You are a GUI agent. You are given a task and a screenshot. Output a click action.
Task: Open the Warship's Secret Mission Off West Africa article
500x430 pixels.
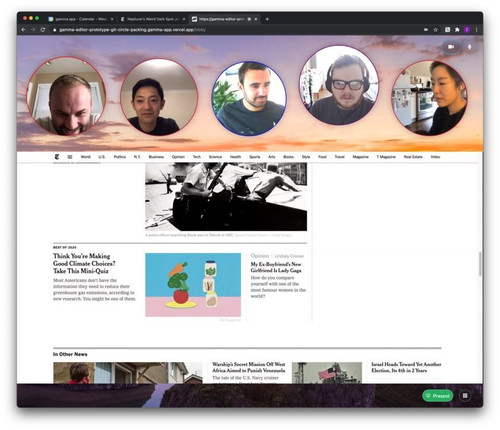249,367
